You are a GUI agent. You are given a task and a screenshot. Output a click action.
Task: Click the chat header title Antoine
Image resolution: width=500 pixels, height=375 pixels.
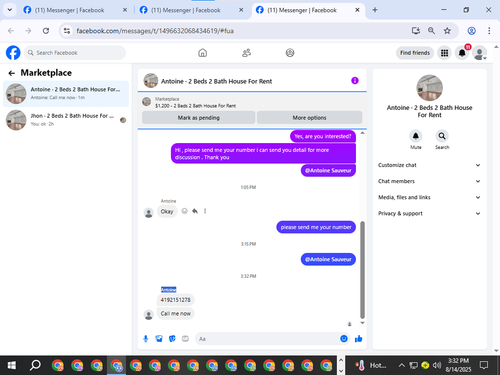pos(216,81)
